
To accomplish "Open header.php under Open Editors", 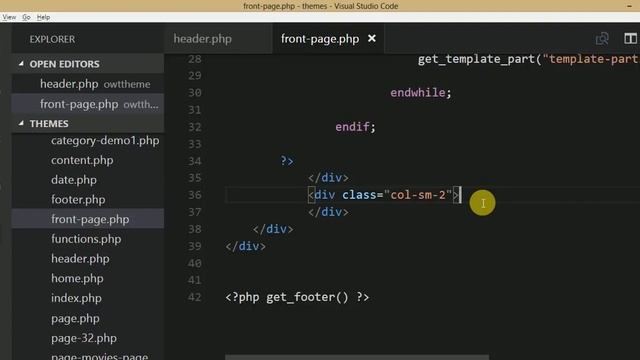I will point(88,84).
